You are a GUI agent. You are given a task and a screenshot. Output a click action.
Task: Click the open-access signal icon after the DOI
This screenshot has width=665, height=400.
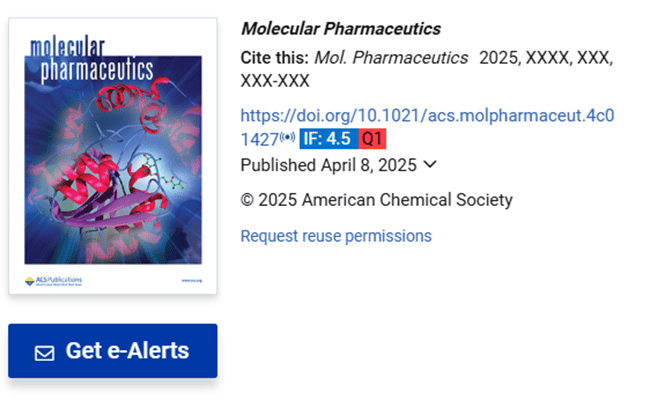coord(288,138)
